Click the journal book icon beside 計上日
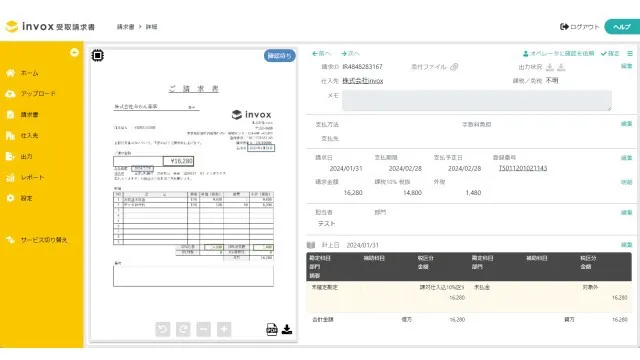This screenshot has height=360, width=640. point(311,245)
